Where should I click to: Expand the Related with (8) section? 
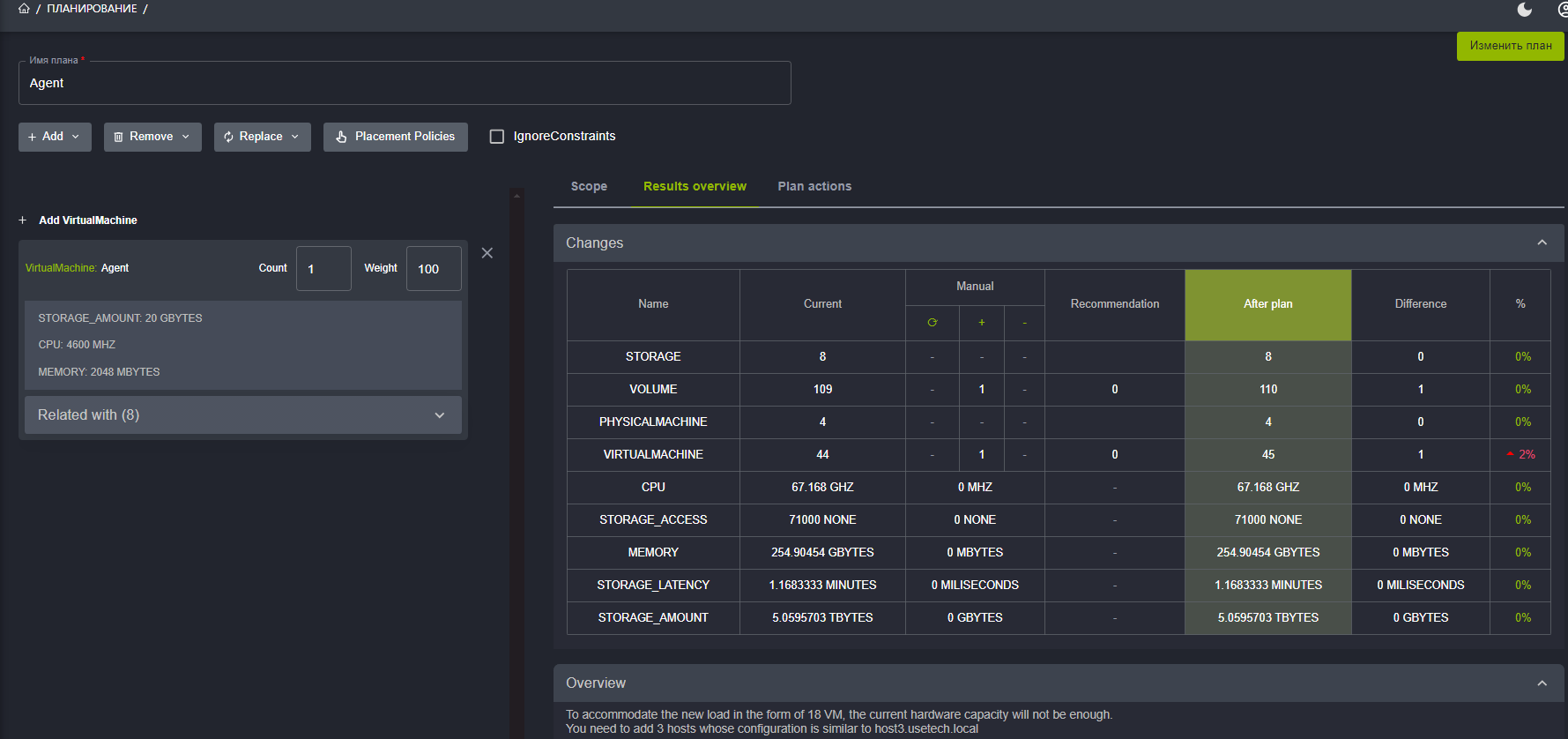pos(243,415)
